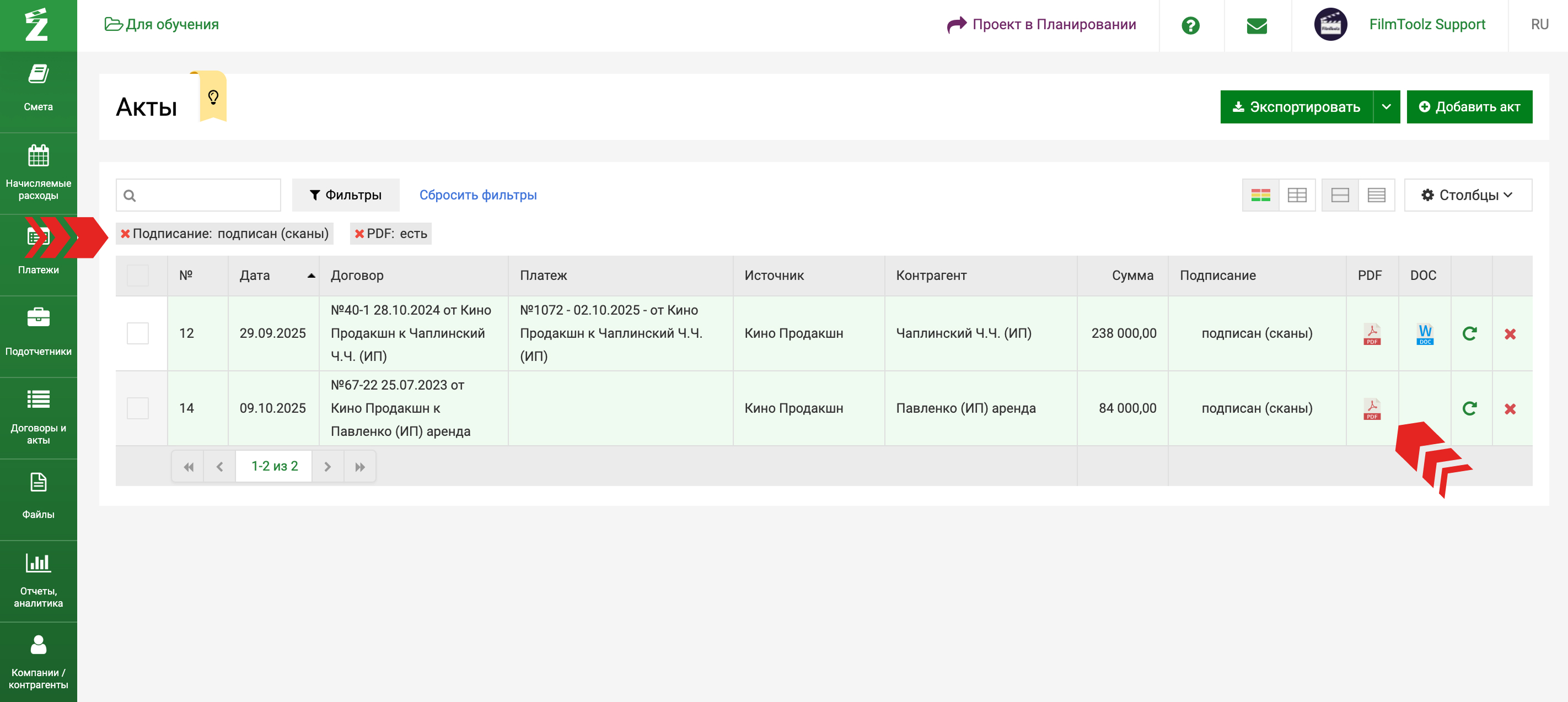Open the help question mark icon
The width and height of the screenshot is (1568, 702).
(1190, 25)
